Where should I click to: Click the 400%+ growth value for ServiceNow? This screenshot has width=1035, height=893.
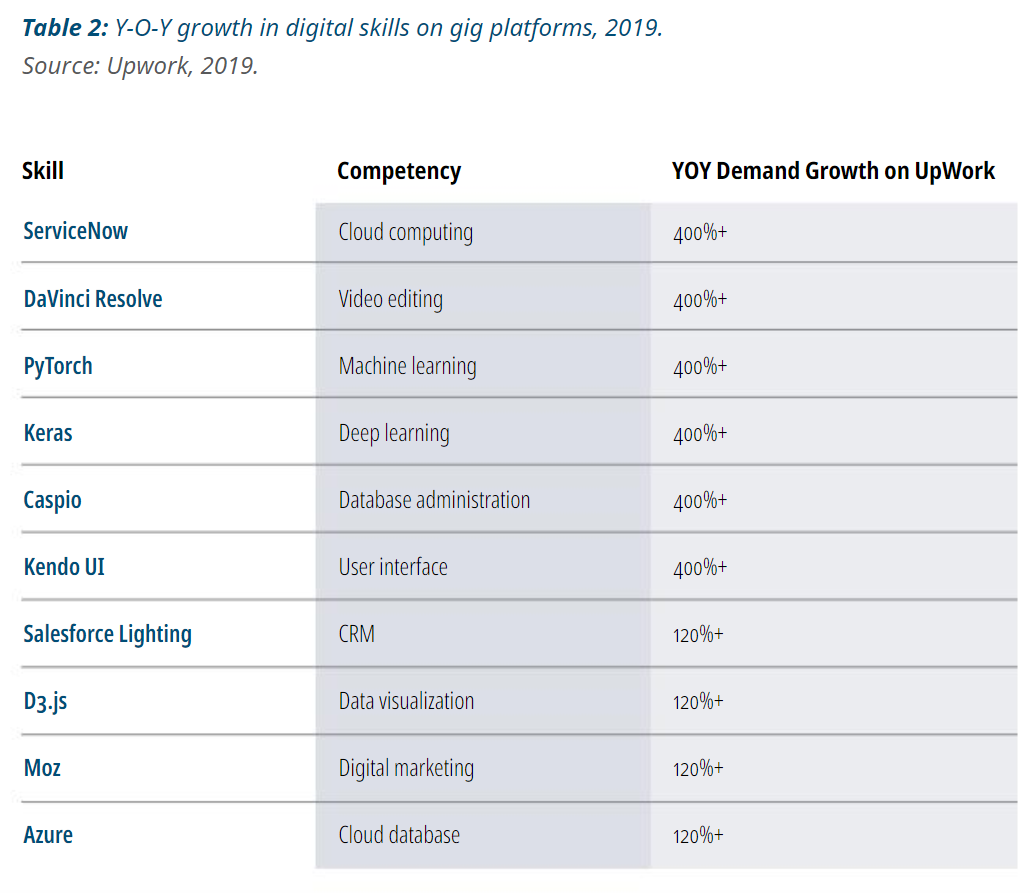pyautogui.click(x=700, y=233)
